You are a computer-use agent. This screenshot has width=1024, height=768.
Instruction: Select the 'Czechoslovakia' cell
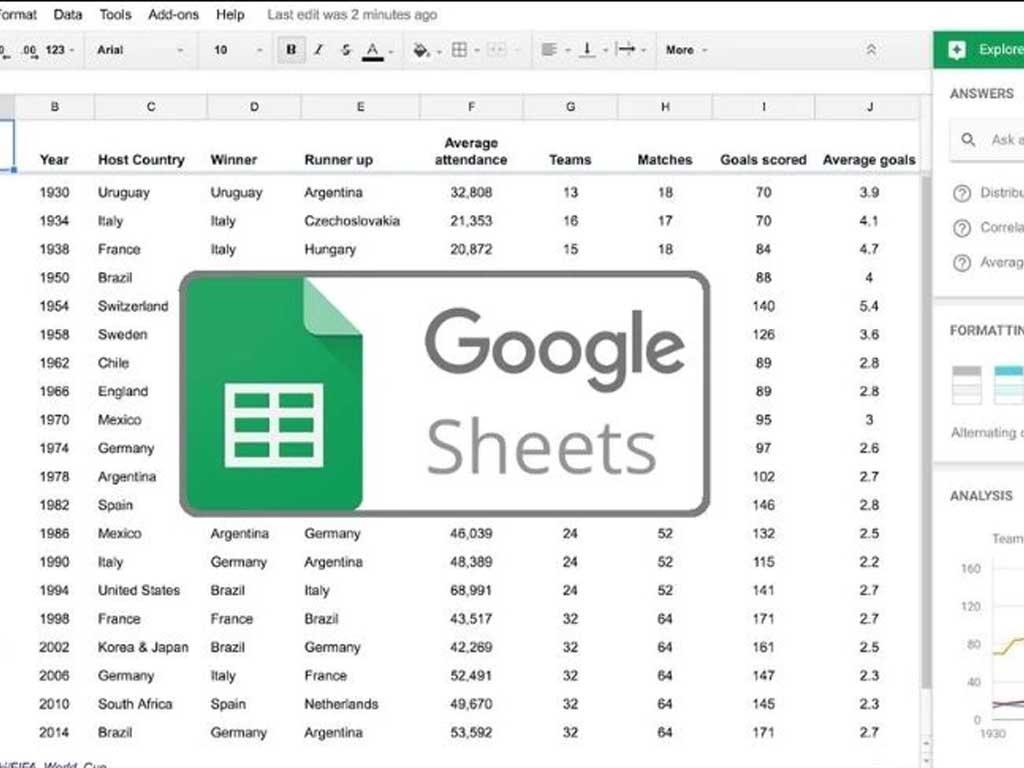click(352, 221)
